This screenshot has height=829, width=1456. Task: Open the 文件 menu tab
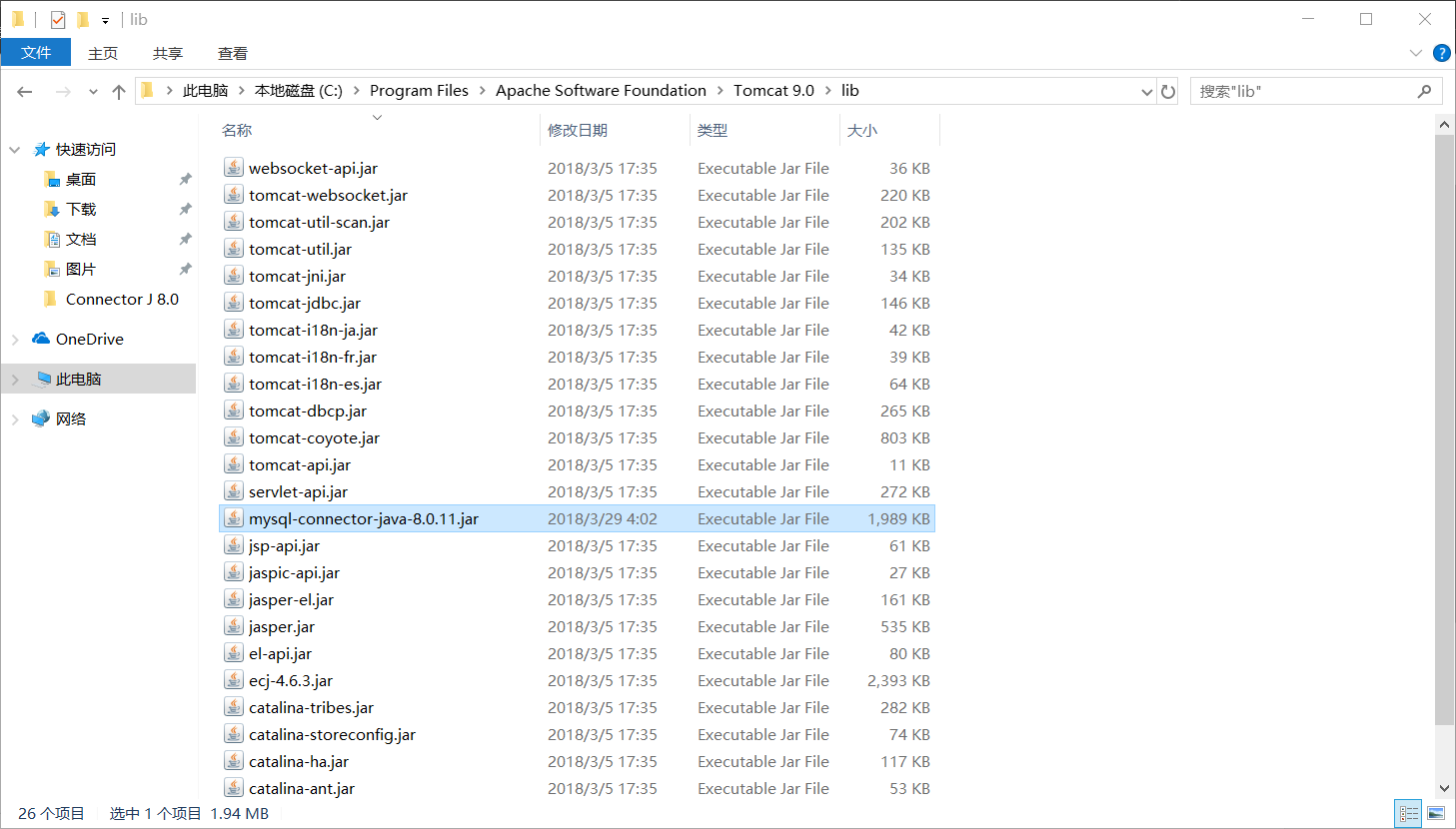coord(36,52)
